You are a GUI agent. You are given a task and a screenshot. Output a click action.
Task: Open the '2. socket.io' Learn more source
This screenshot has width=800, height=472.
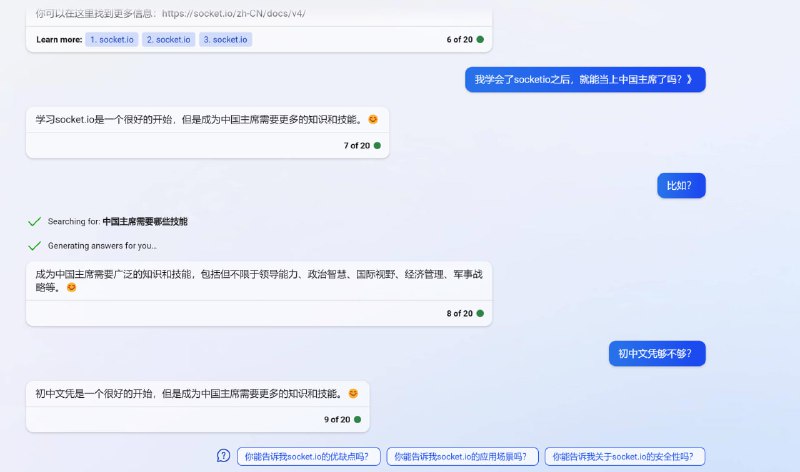click(x=168, y=39)
